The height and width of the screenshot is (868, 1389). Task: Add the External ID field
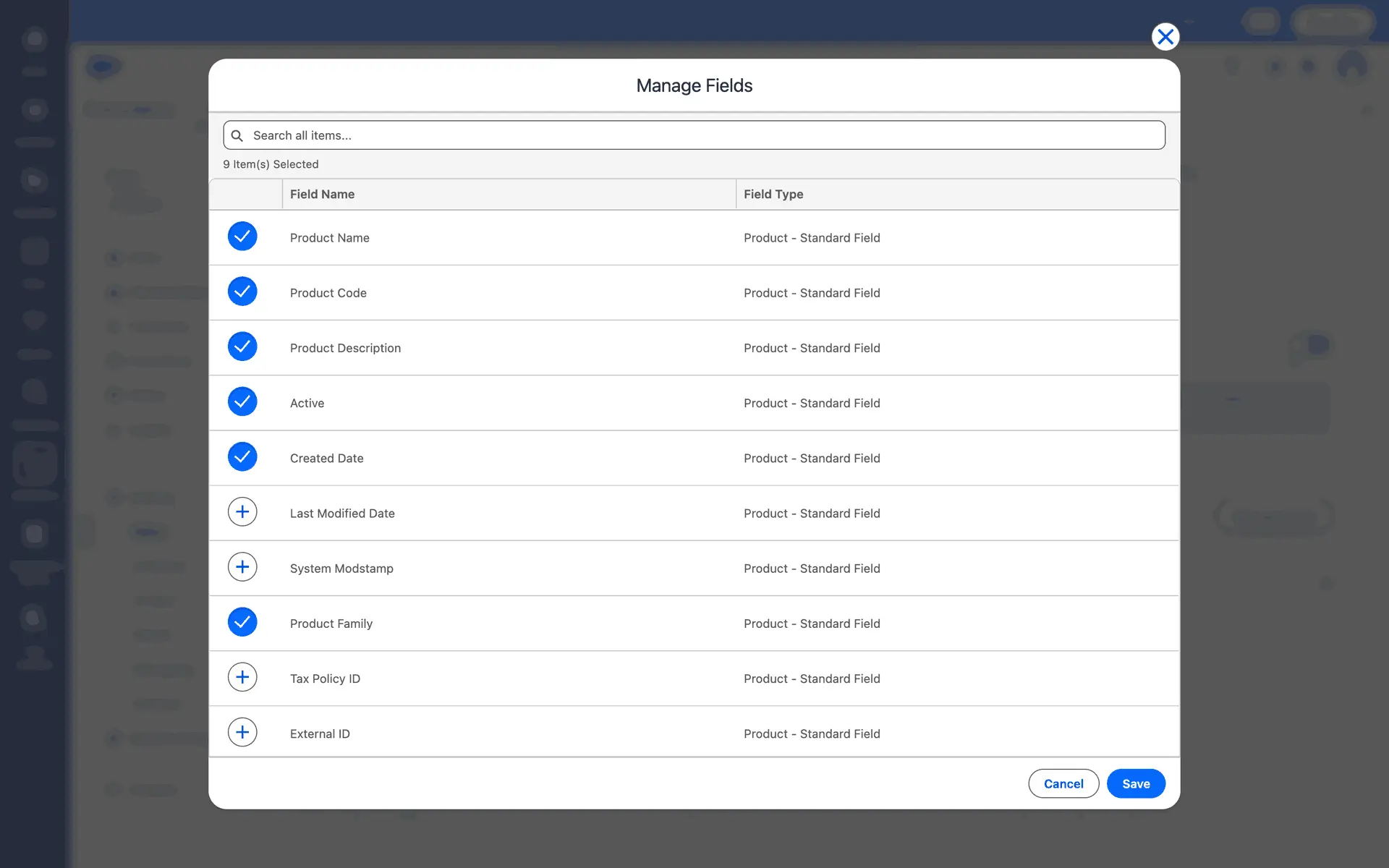coord(242,733)
